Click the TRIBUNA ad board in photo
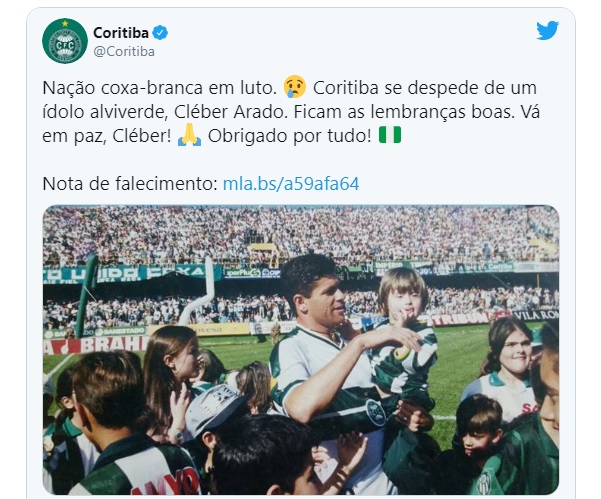This screenshot has width=601, height=499. point(460,319)
